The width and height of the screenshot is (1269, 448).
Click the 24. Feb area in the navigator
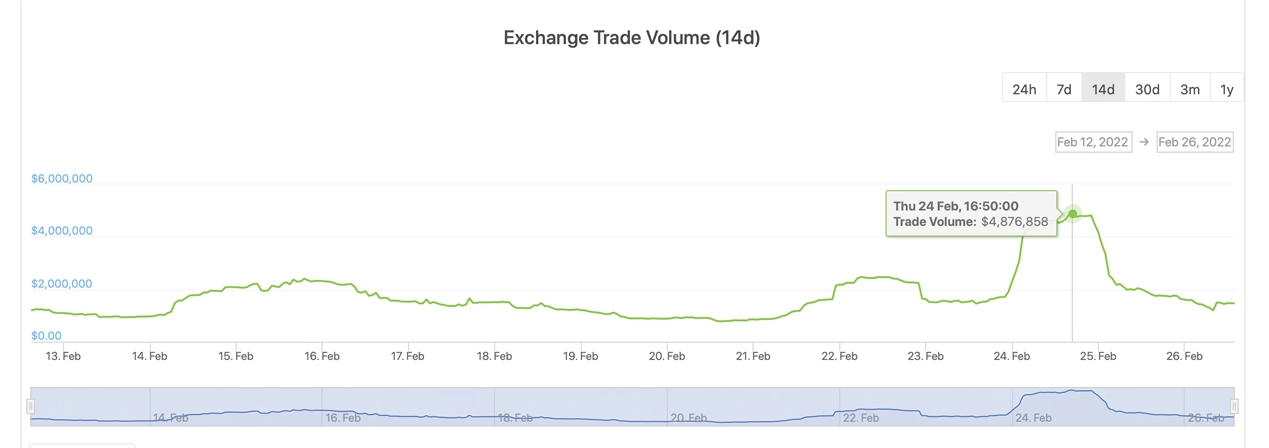click(1034, 417)
